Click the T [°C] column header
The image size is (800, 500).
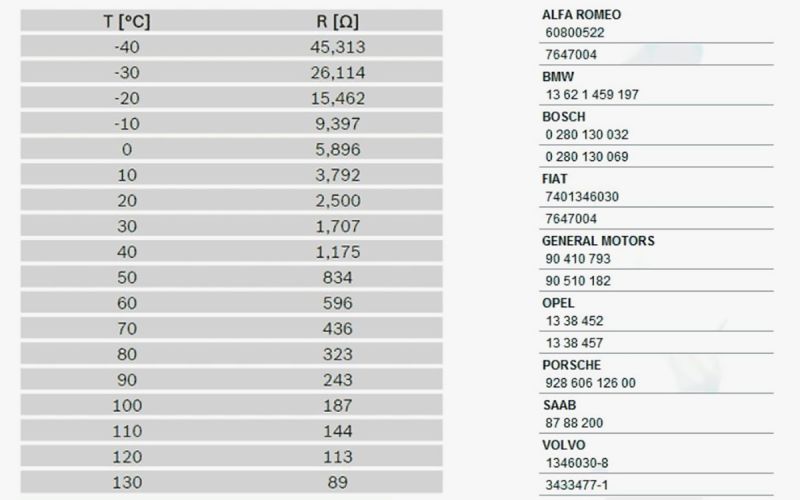(x=127, y=21)
